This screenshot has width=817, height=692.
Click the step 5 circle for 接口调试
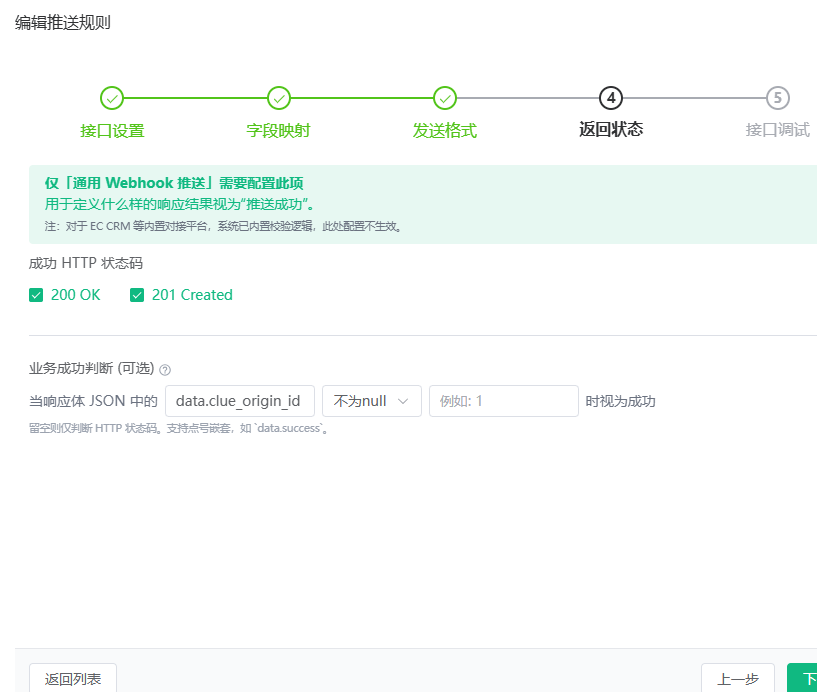[x=777, y=98]
